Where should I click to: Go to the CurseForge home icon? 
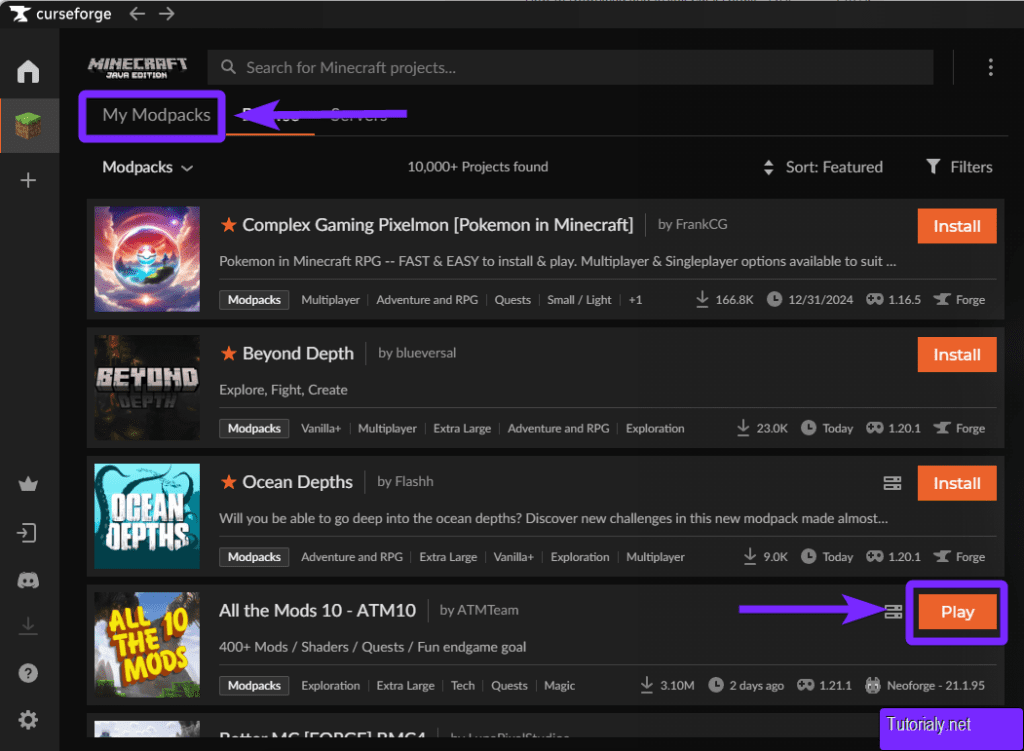click(x=28, y=71)
